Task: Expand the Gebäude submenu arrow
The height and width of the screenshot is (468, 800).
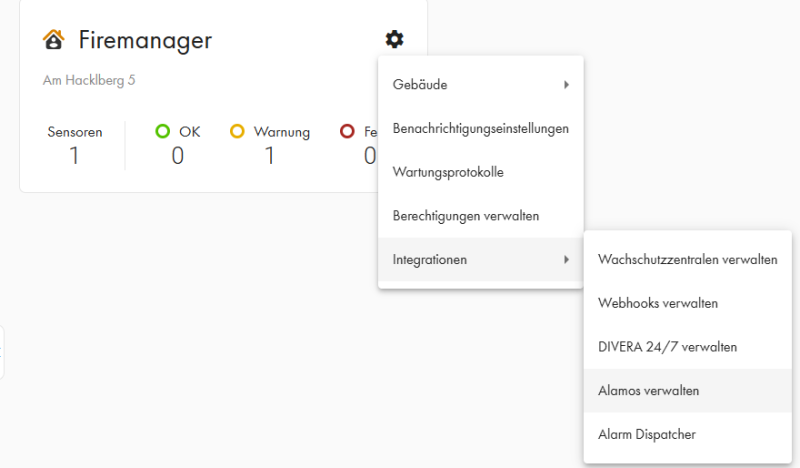Action: 566,85
